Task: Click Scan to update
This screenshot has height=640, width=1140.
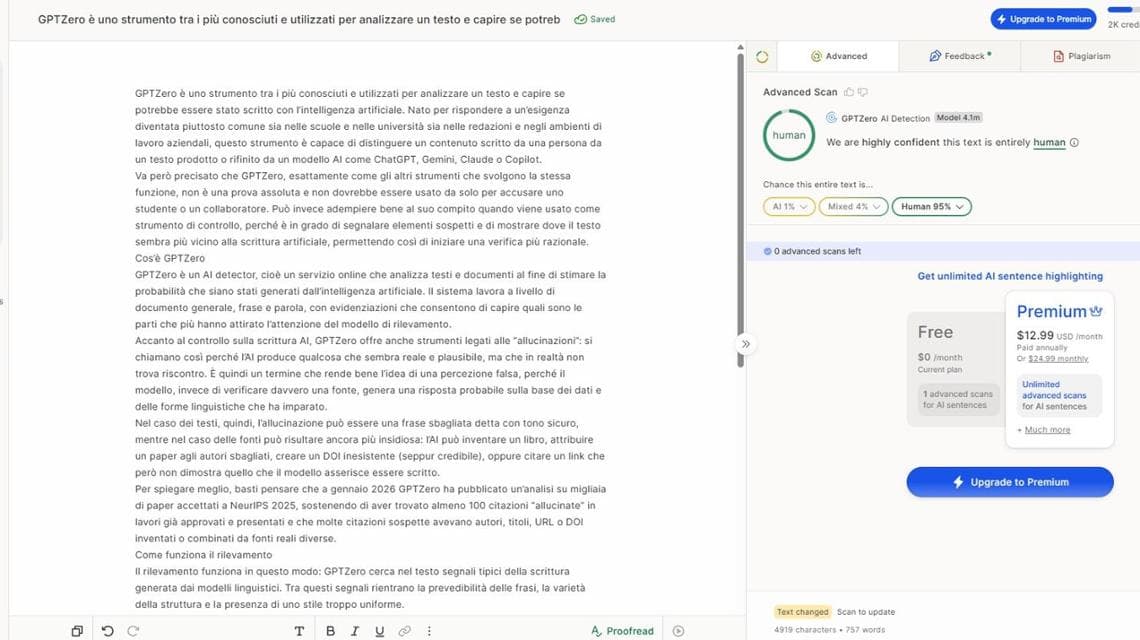Action: coord(866,612)
